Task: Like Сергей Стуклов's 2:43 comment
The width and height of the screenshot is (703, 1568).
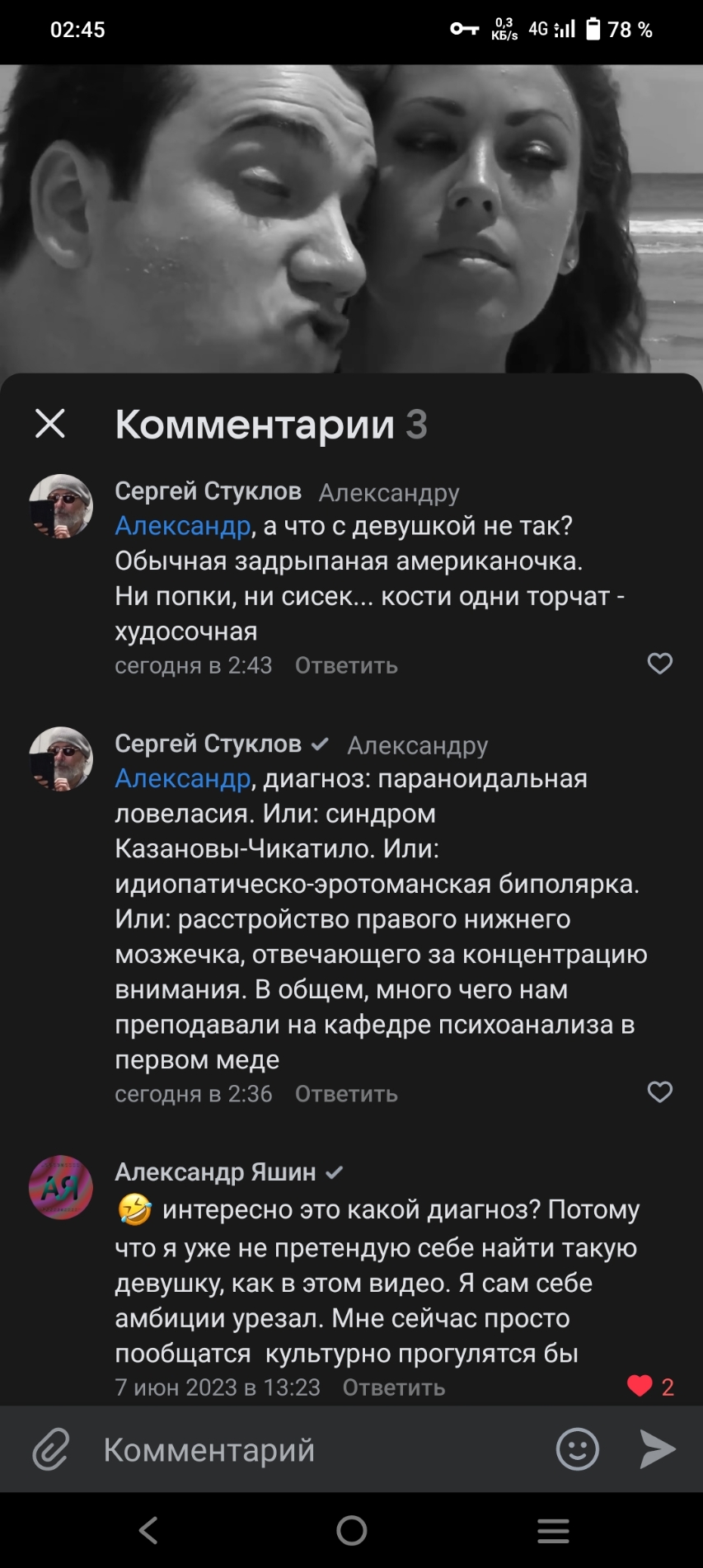Action: 659,664
